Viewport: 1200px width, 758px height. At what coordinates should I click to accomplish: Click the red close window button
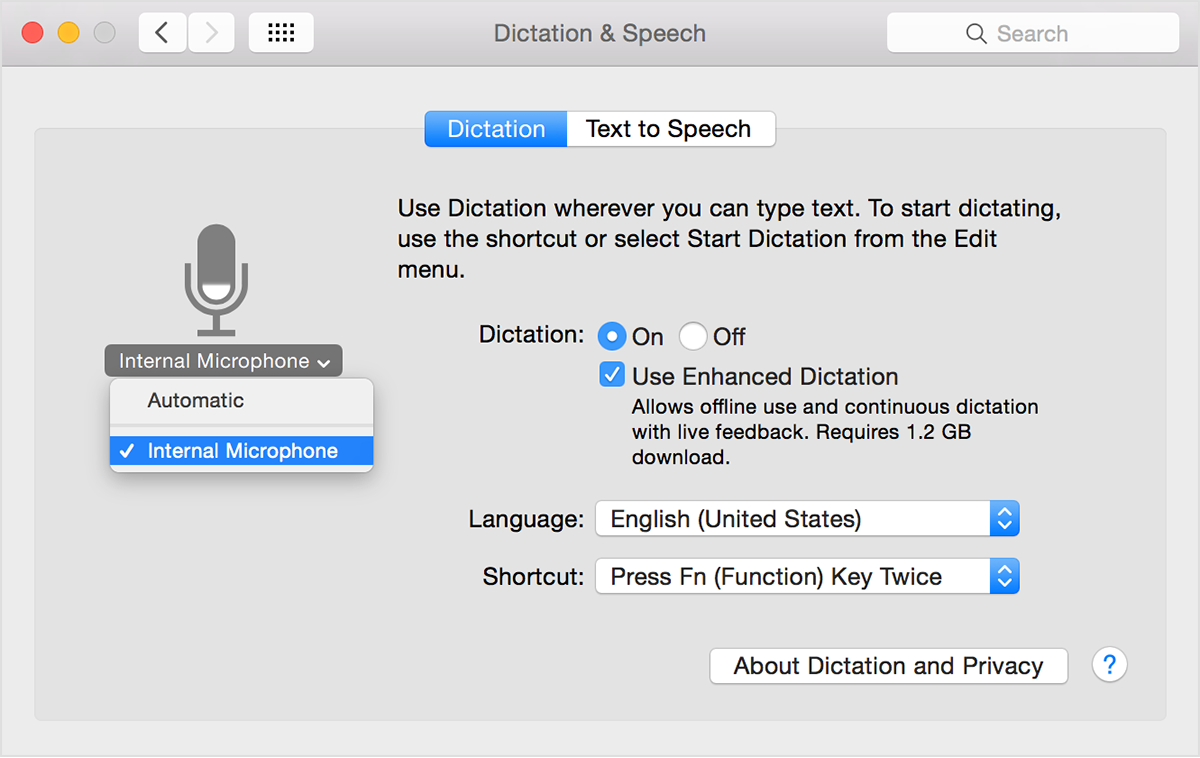(x=33, y=33)
